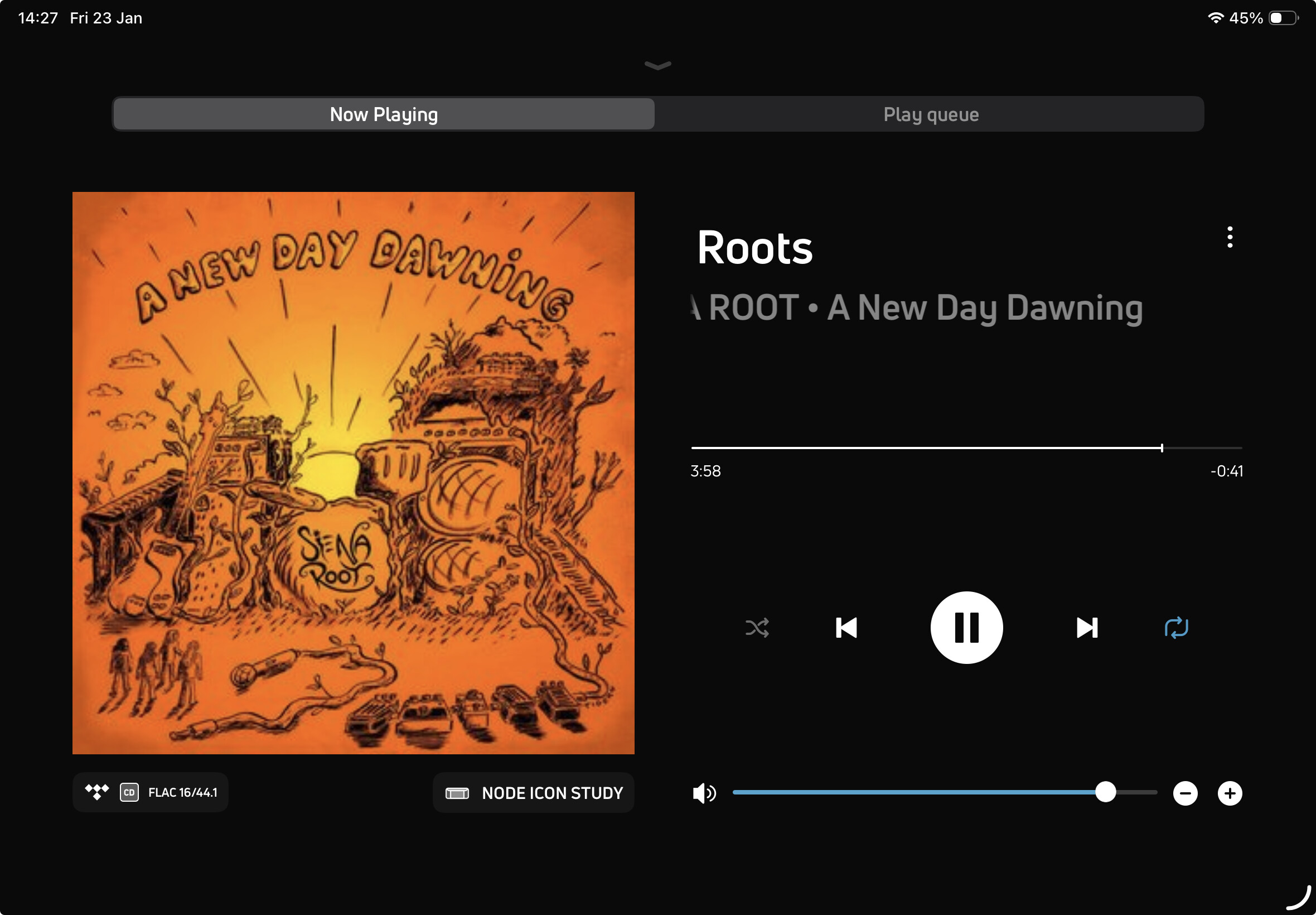Toggle shuffle playback mode

click(757, 628)
